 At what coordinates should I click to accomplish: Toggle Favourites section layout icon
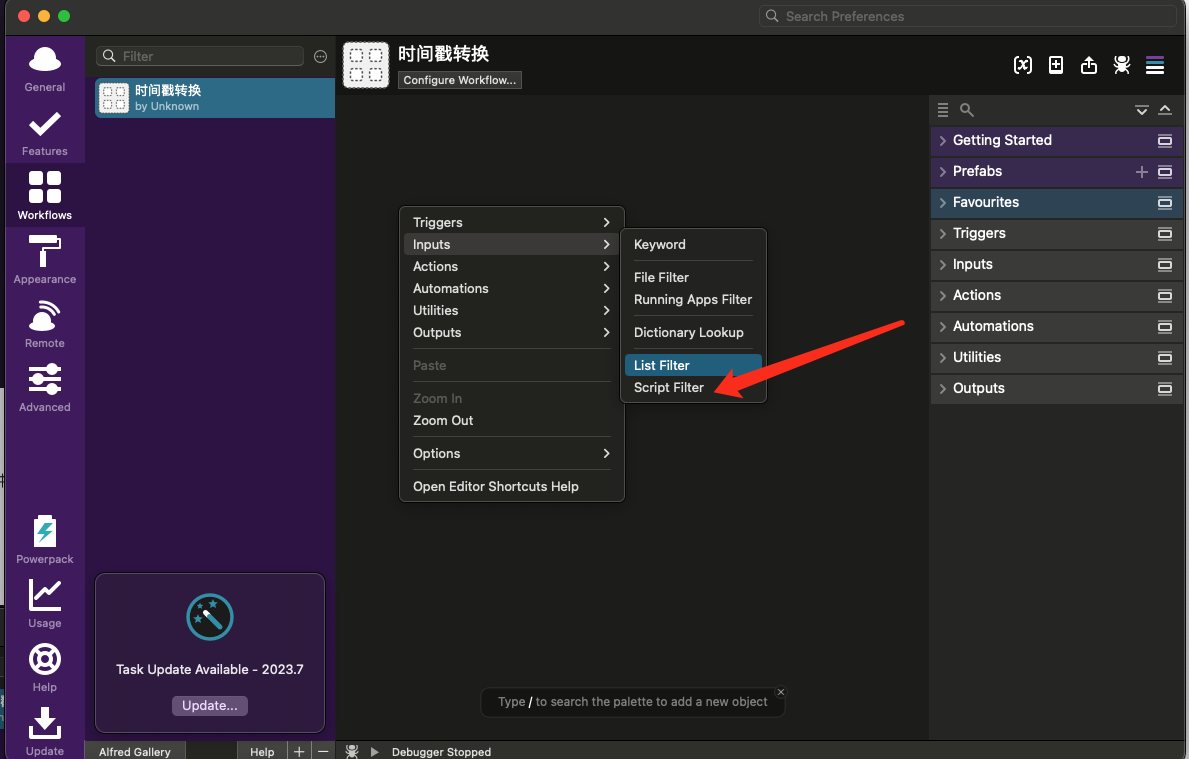[1165, 202]
